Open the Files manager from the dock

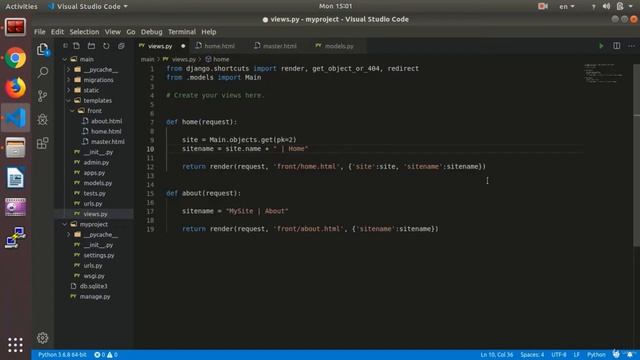pyautogui.click(x=16, y=147)
